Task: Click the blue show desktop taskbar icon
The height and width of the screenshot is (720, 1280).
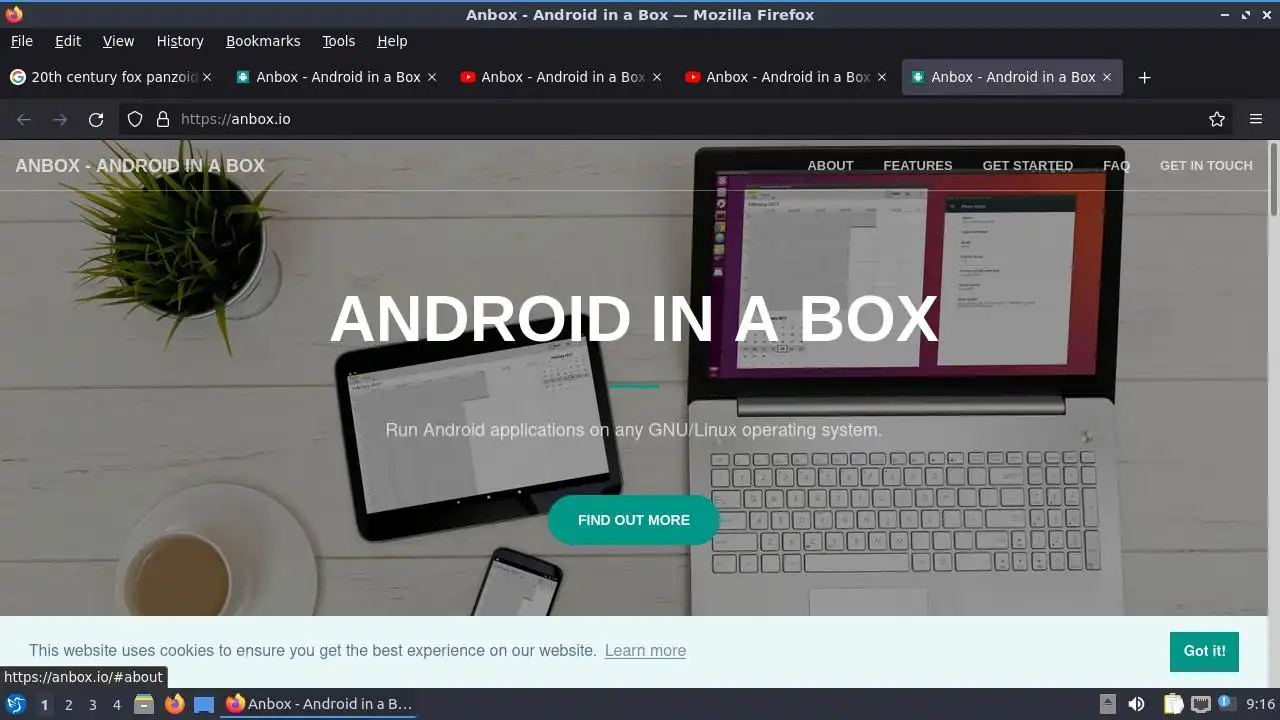Action: [204, 704]
